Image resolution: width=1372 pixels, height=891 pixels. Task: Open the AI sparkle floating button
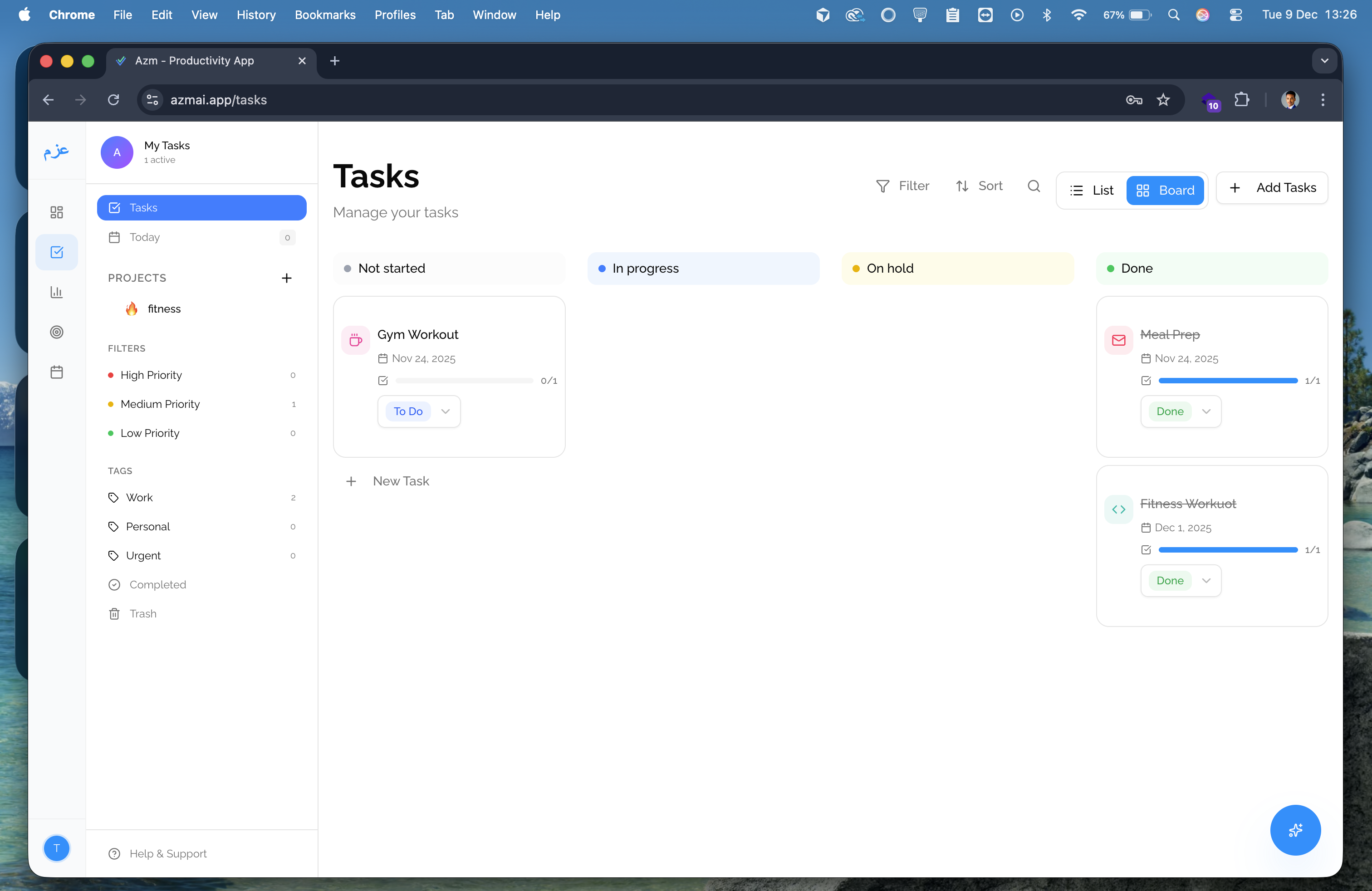(1295, 830)
